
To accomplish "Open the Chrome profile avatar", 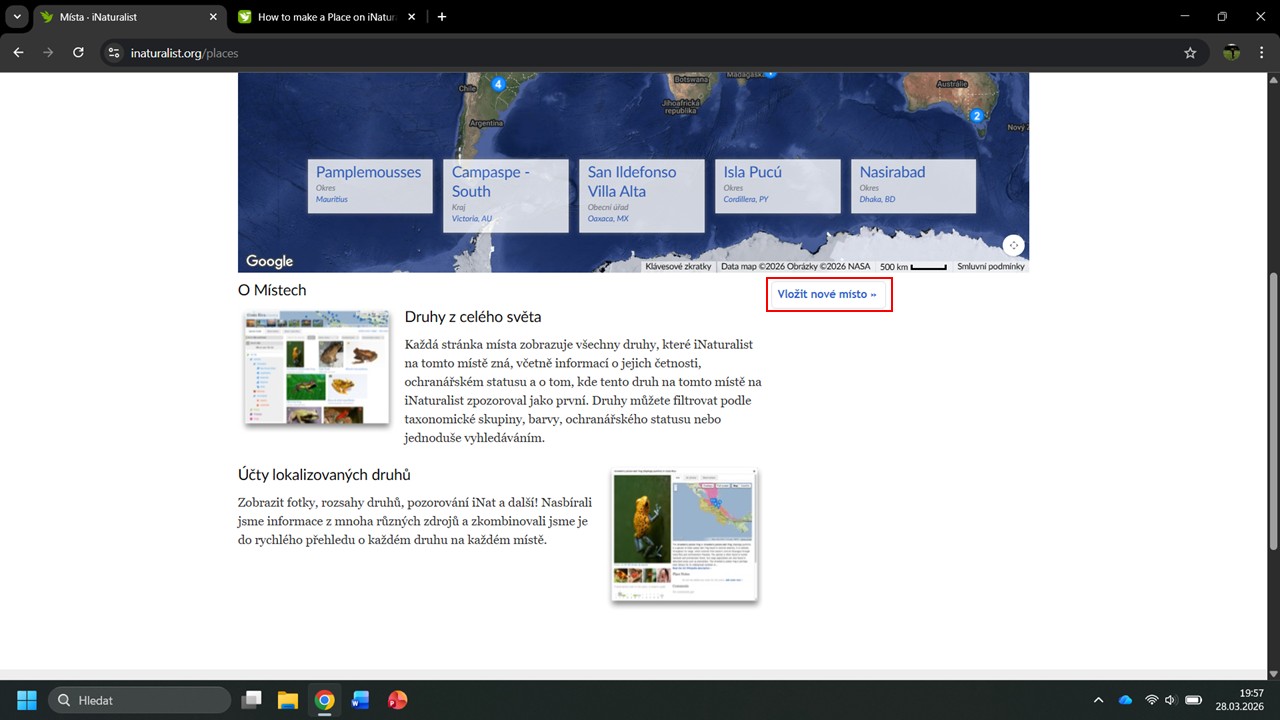I will [1231, 53].
